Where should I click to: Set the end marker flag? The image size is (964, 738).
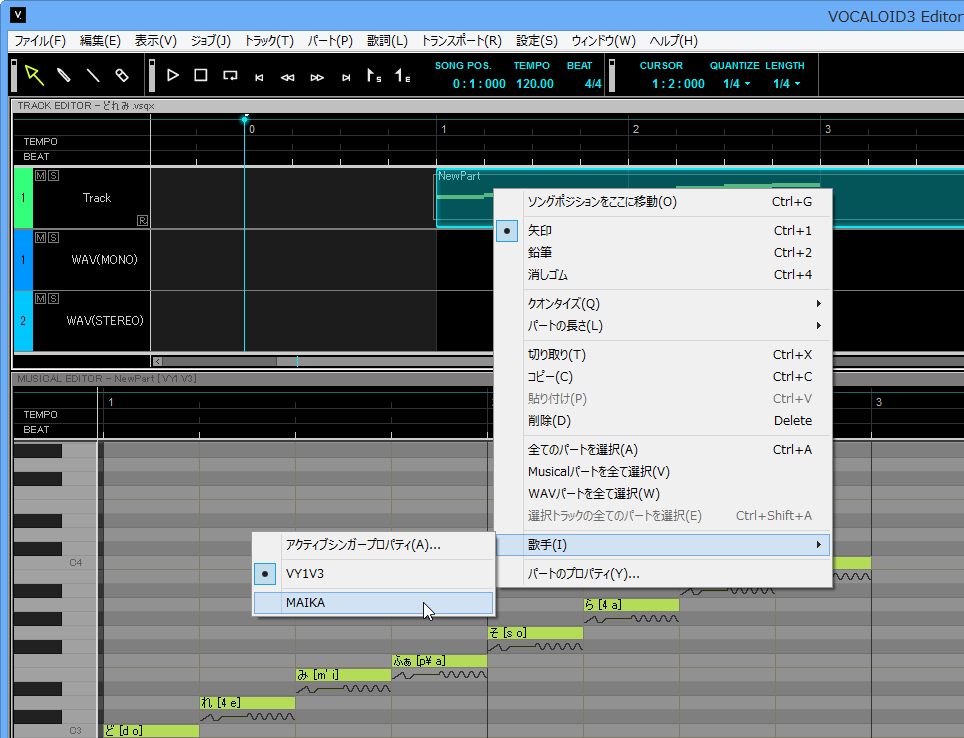pos(403,76)
